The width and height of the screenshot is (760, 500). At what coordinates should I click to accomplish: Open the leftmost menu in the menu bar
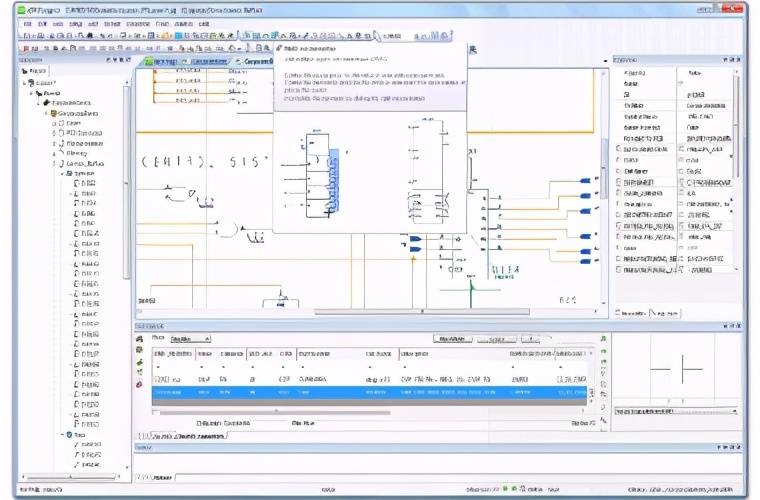click(28, 24)
